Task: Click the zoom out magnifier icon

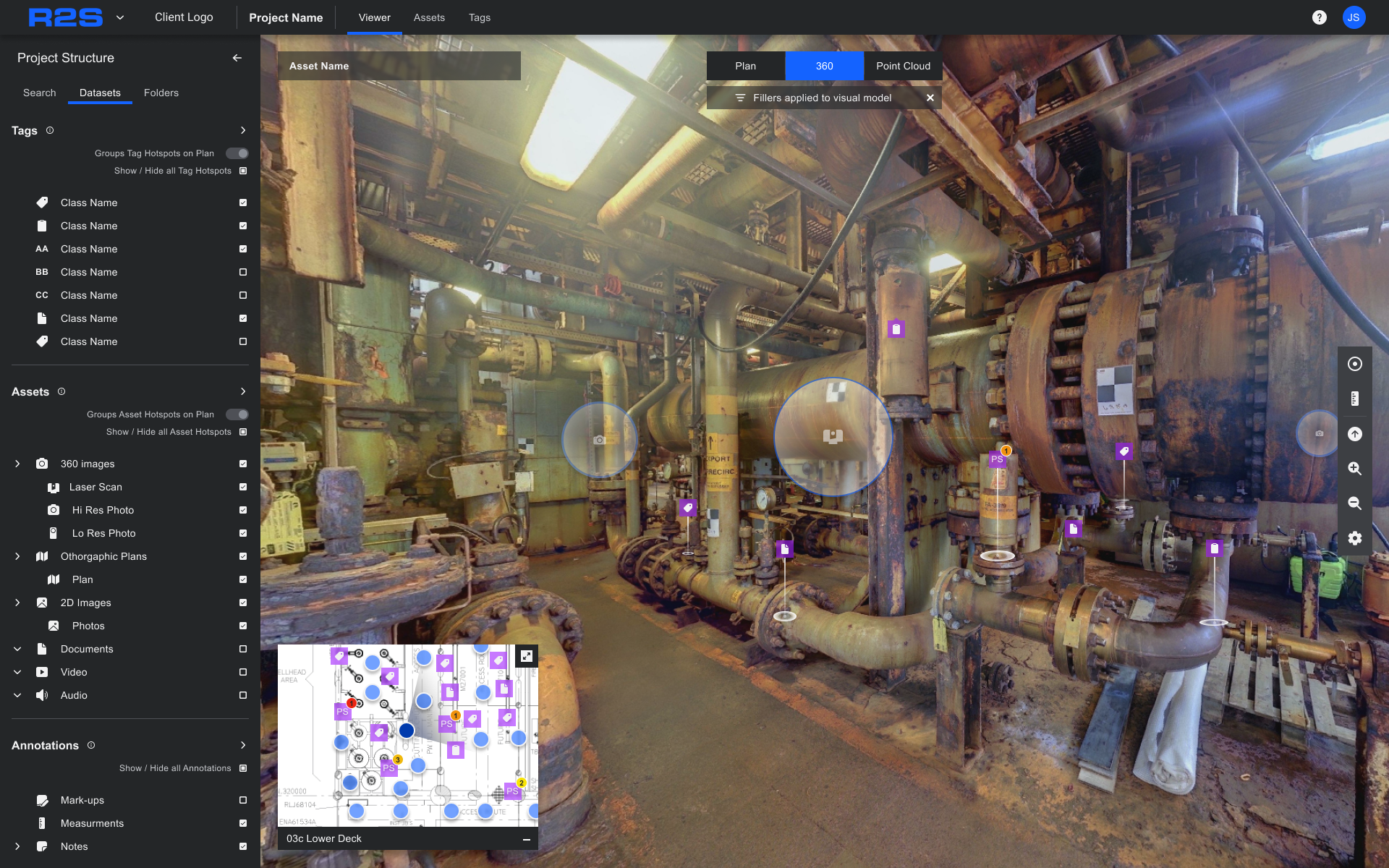Action: click(1354, 503)
